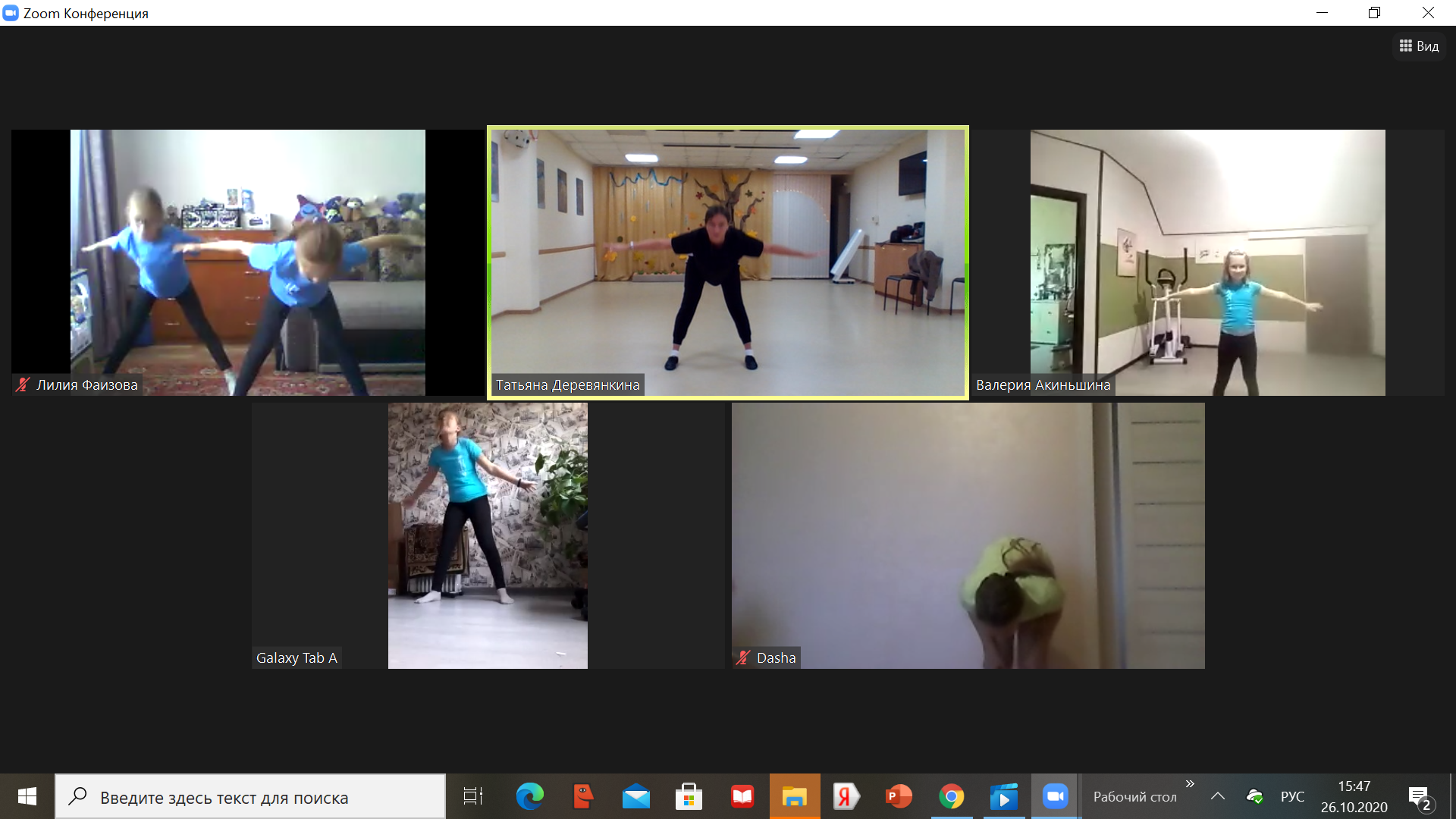Image resolution: width=1456 pixels, height=819 pixels.
Task: Click muted mic icon next to Лилия Фаизова
Action: pyautogui.click(x=23, y=385)
